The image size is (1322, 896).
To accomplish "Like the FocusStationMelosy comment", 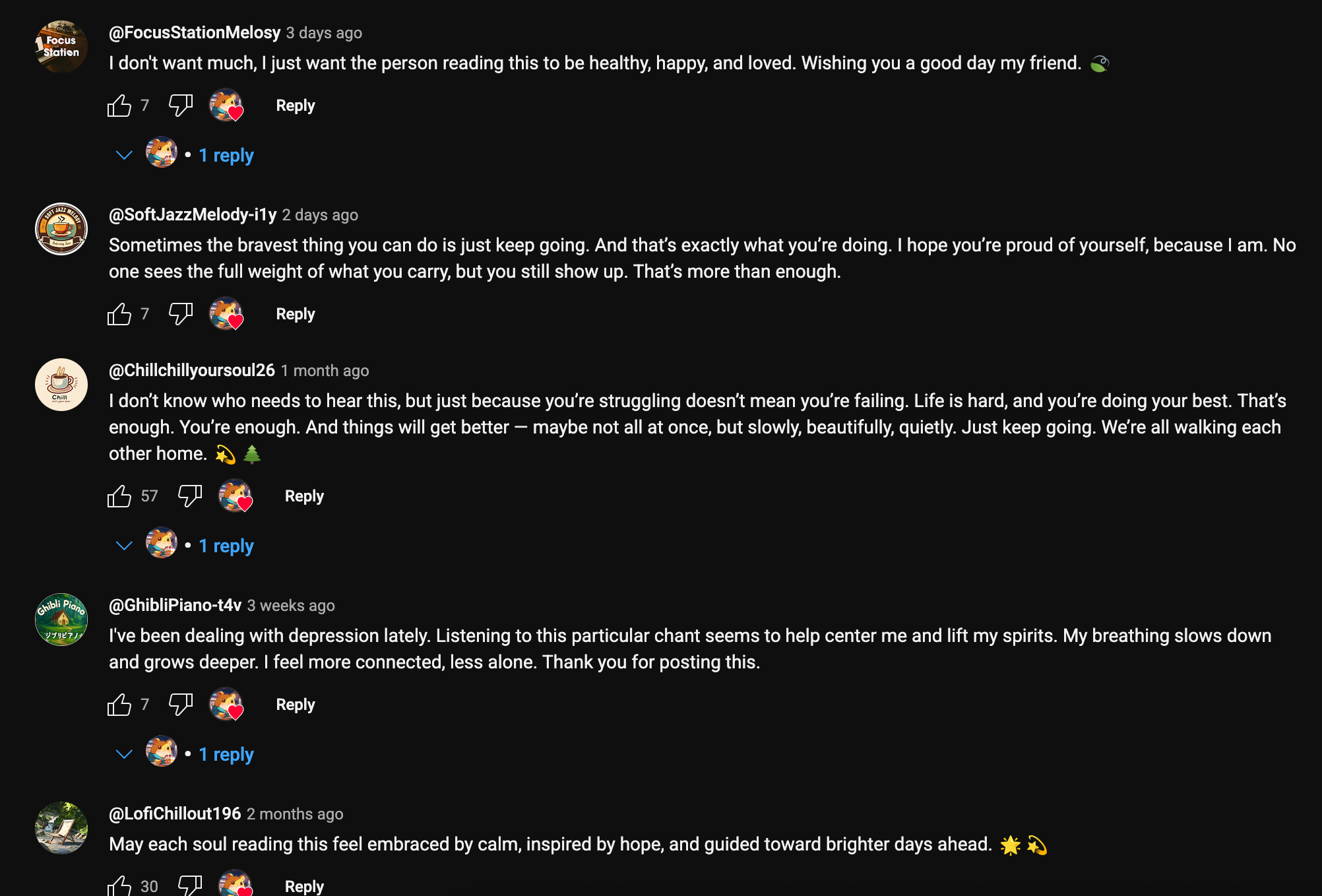I will point(119,106).
